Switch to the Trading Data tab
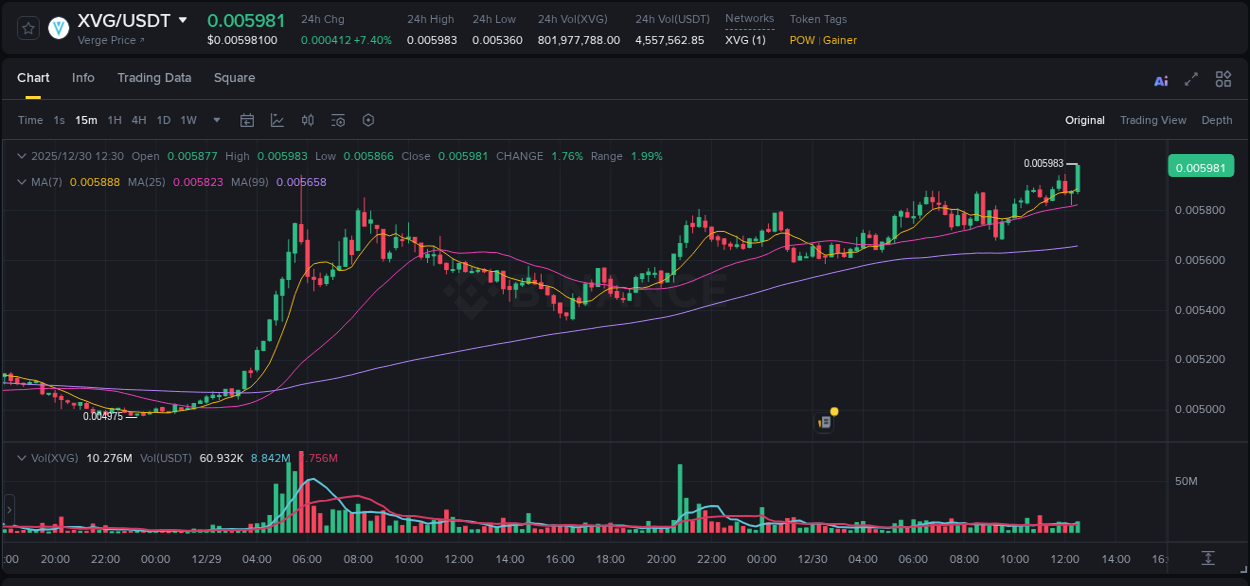This screenshot has height=586, width=1250. pyautogui.click(x=154, y=78)
